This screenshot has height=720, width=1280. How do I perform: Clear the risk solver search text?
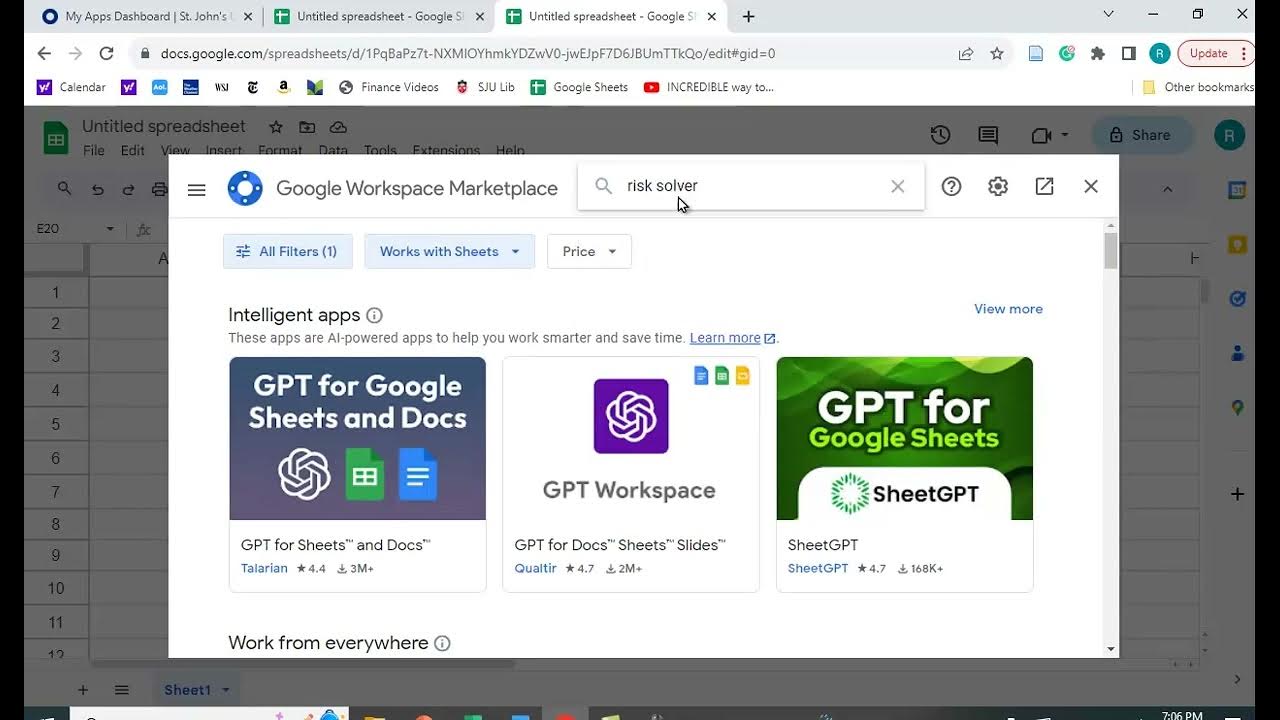coord(897,186)
